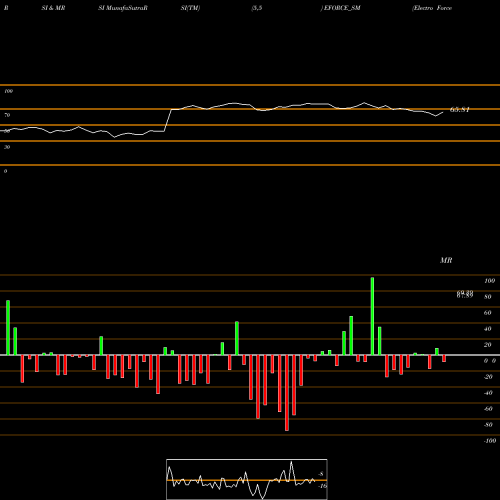Image resolution: width=500 pixels, height=500 pixels.
Task: Click the '70' label on the RSI axis
Action: pos(7,115)
